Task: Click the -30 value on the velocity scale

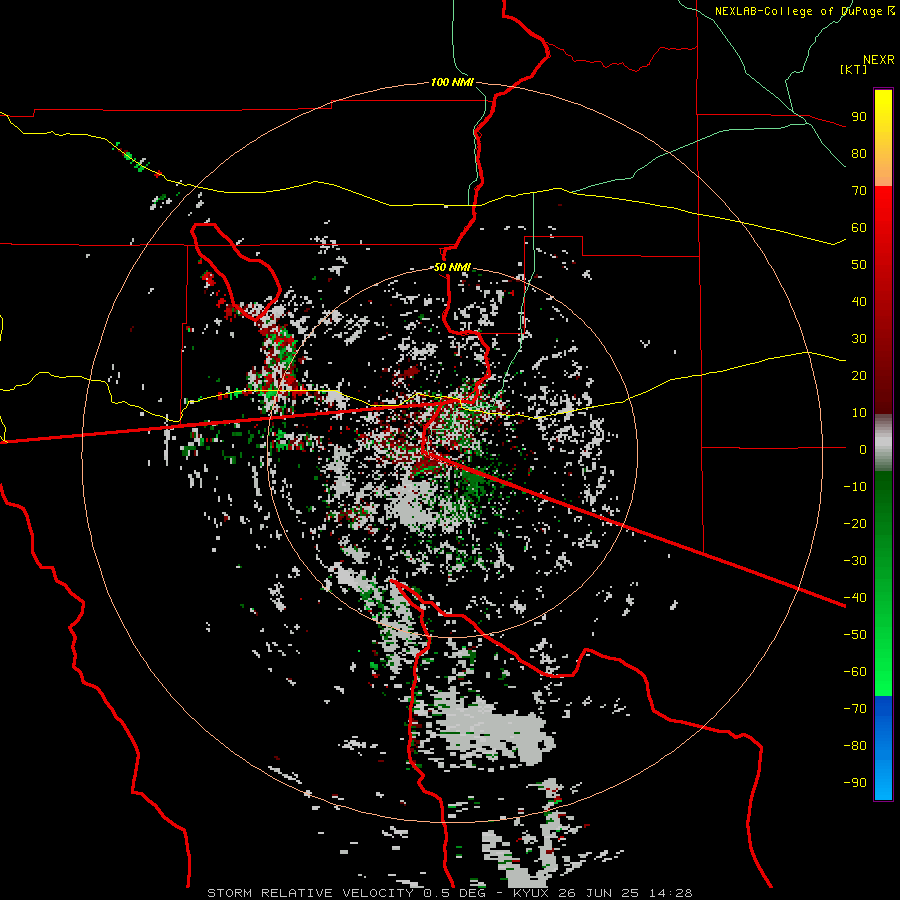Action: [x=855, y=561]
